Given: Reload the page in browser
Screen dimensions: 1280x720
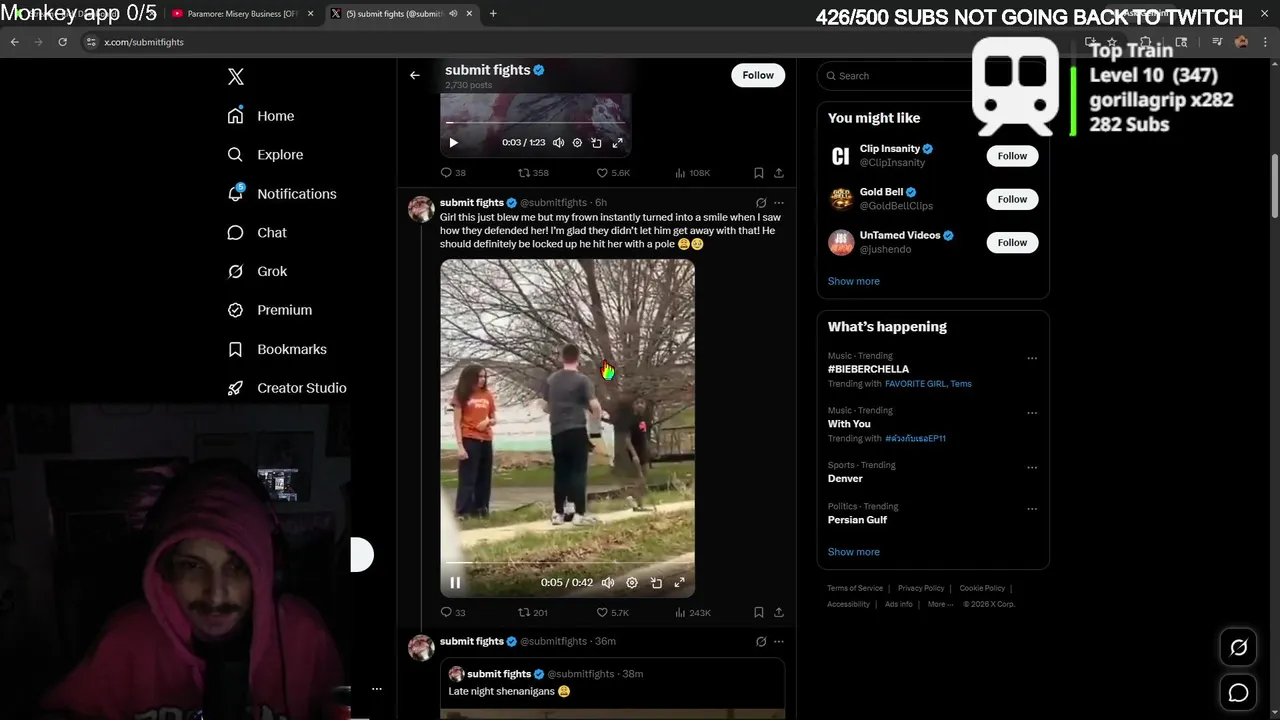Looking at the screenshot, I should click(62, 42).
